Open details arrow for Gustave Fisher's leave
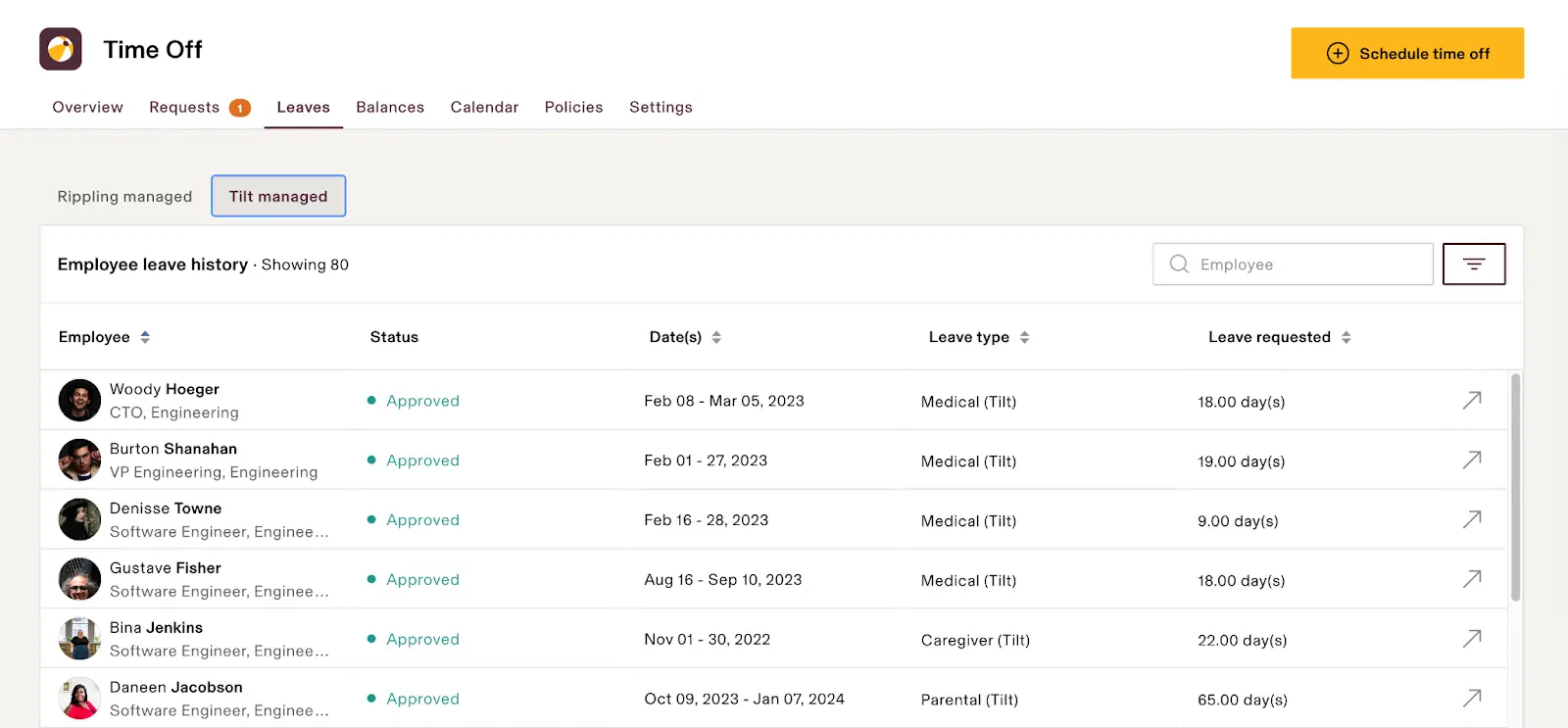Image resolution: width=1568 pixels, height=728 pixels. coord(1472,579)
